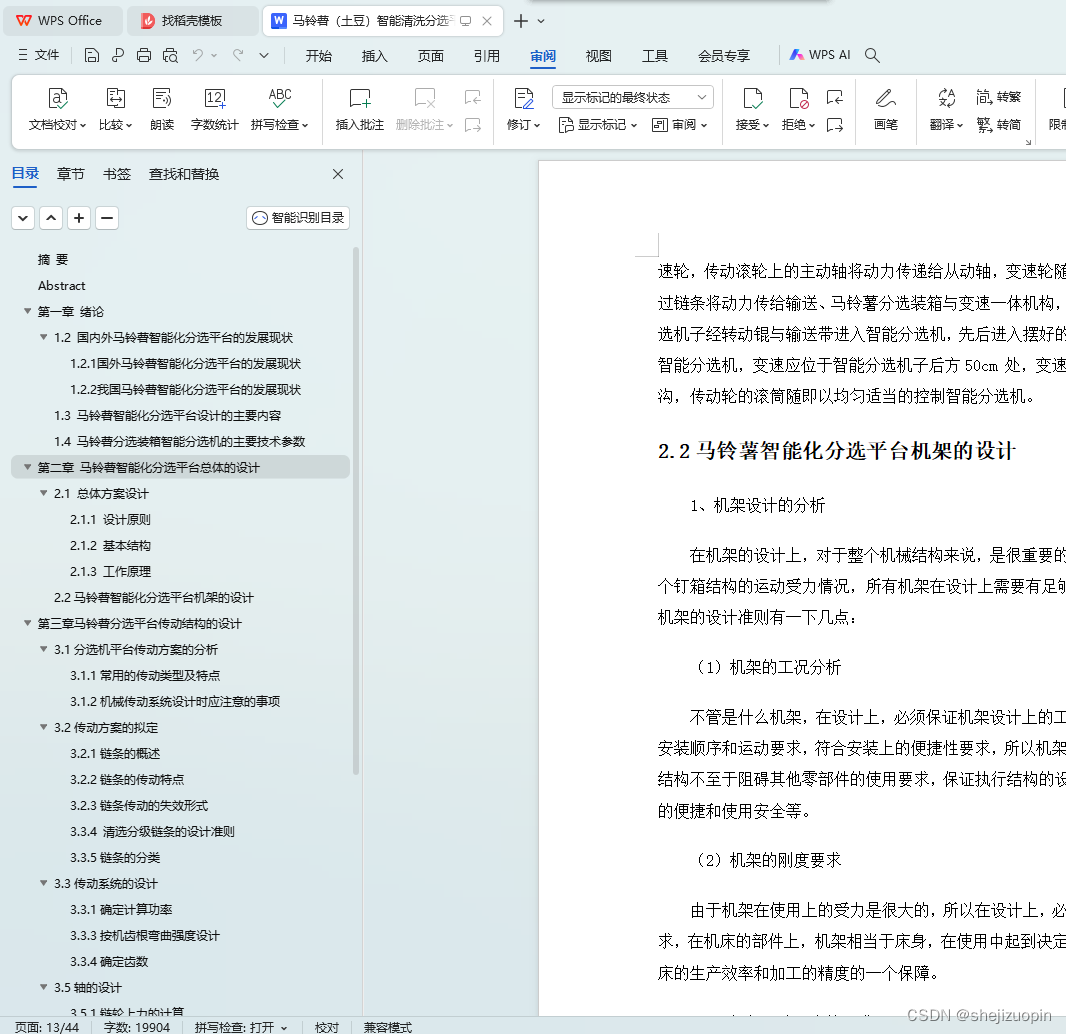Jump to 摘 要 in the outline

53,260
